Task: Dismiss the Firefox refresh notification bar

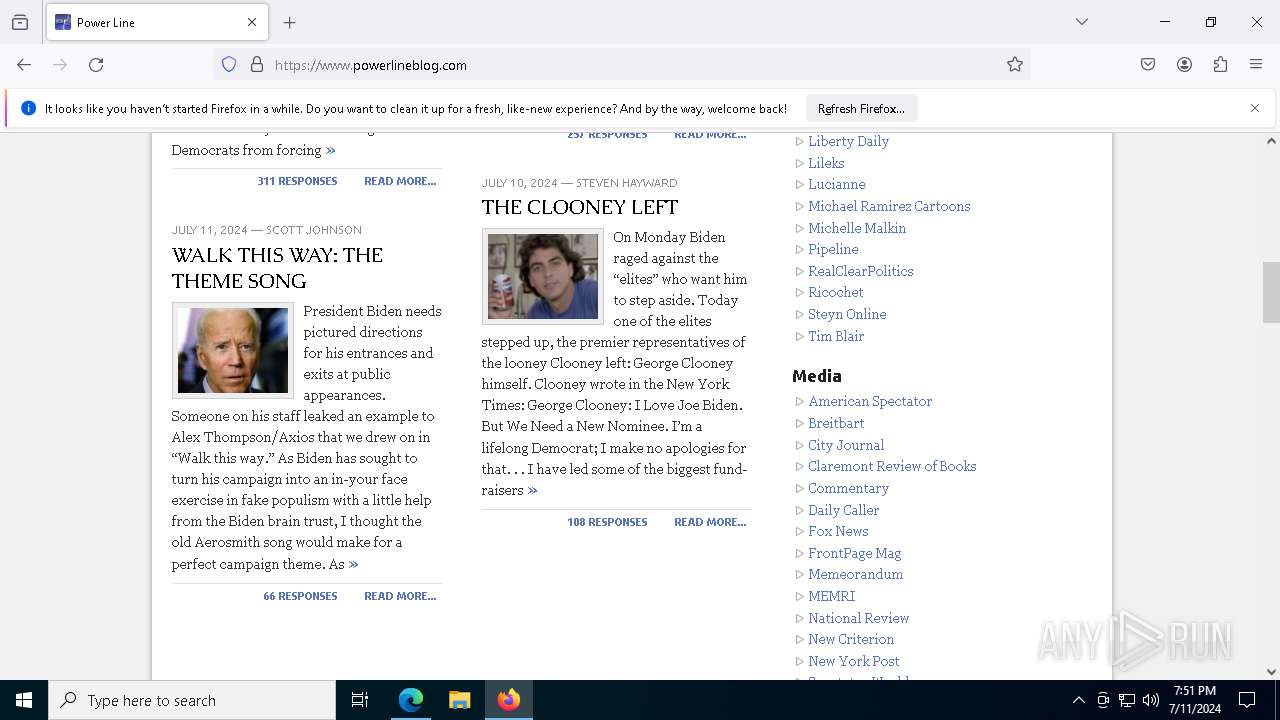Action: tap(1255, 108)
